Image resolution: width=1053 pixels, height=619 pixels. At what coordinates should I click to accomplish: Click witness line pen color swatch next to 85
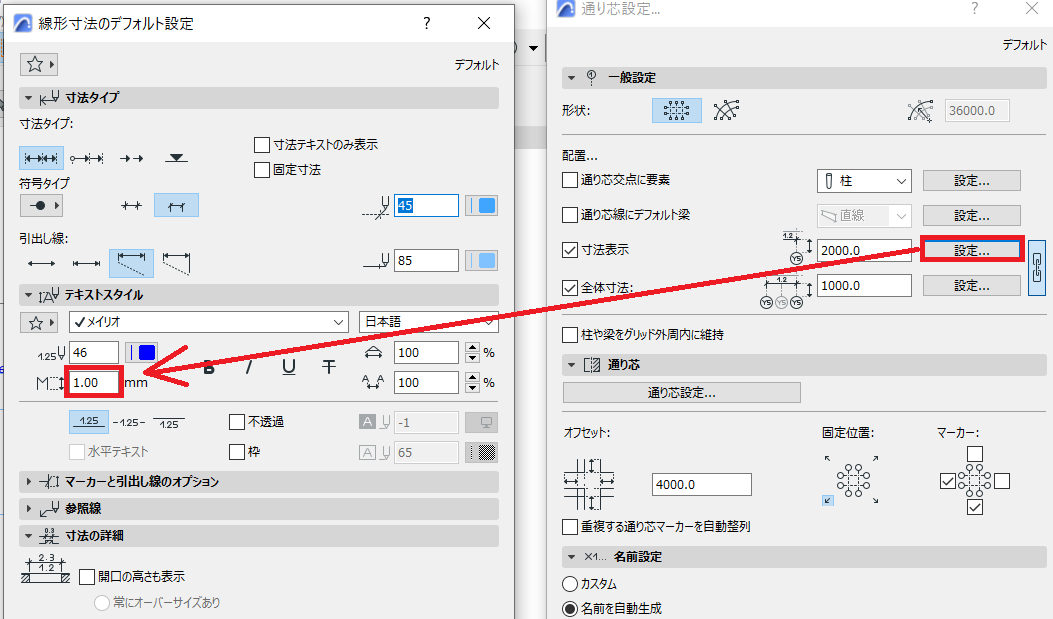482,260
